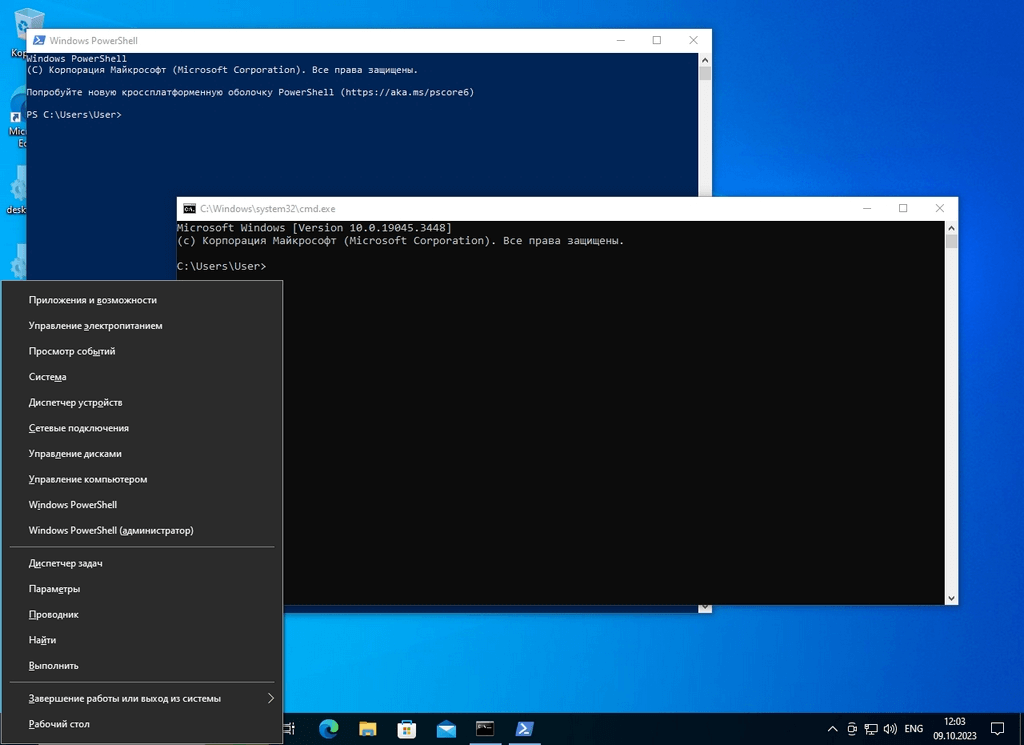Click the network tray icon
Image resolution: width=1024 pixels, height=745 pixels.
pos(871,729)
